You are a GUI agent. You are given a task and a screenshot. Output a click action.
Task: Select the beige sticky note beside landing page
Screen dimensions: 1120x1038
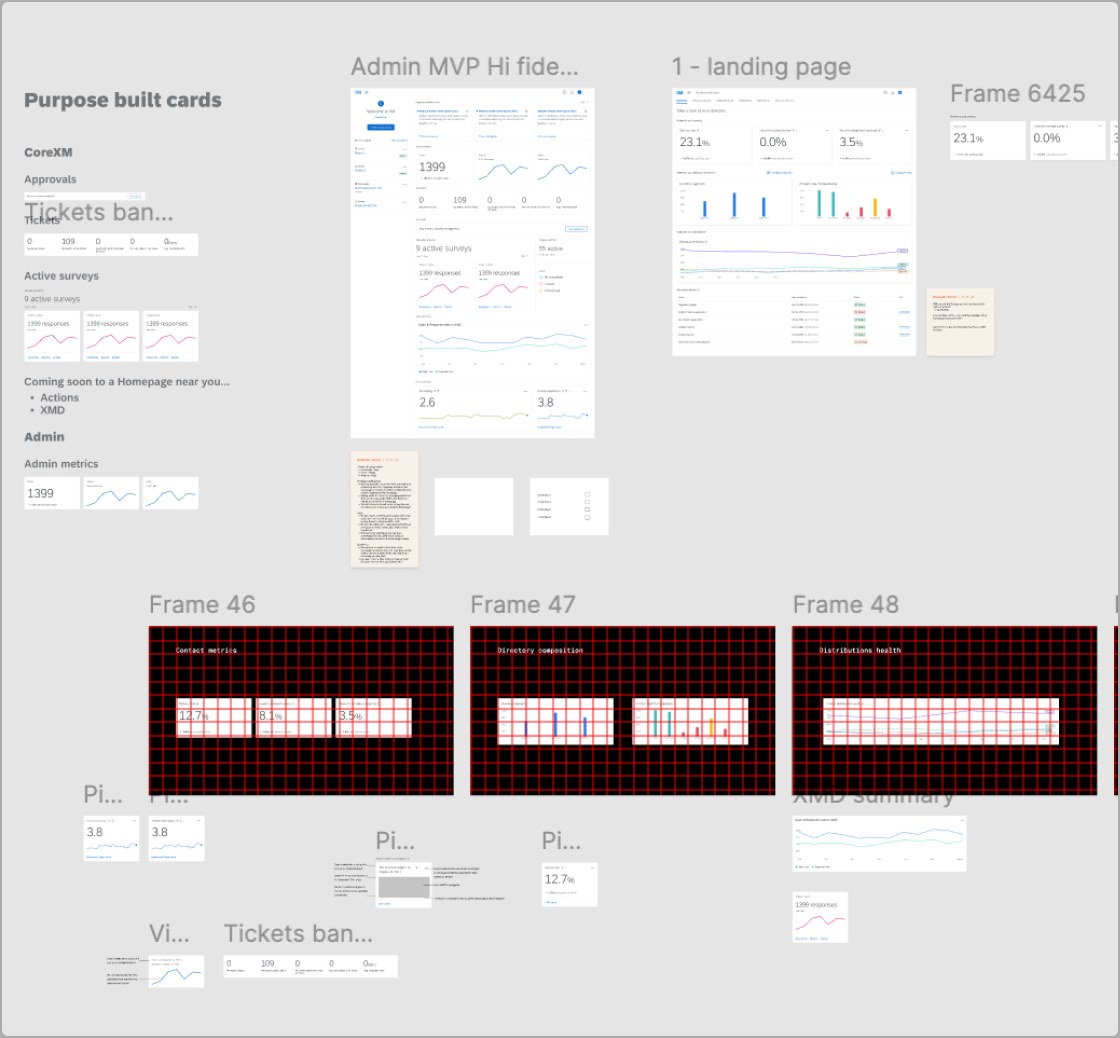pos(960,321)
